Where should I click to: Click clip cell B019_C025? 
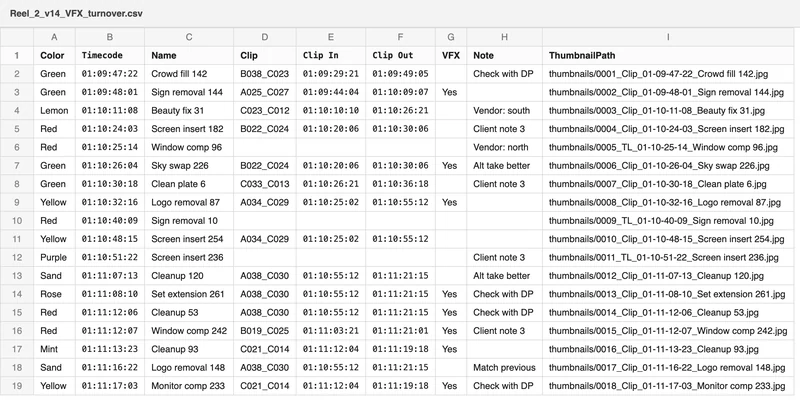tap(264, 331)
